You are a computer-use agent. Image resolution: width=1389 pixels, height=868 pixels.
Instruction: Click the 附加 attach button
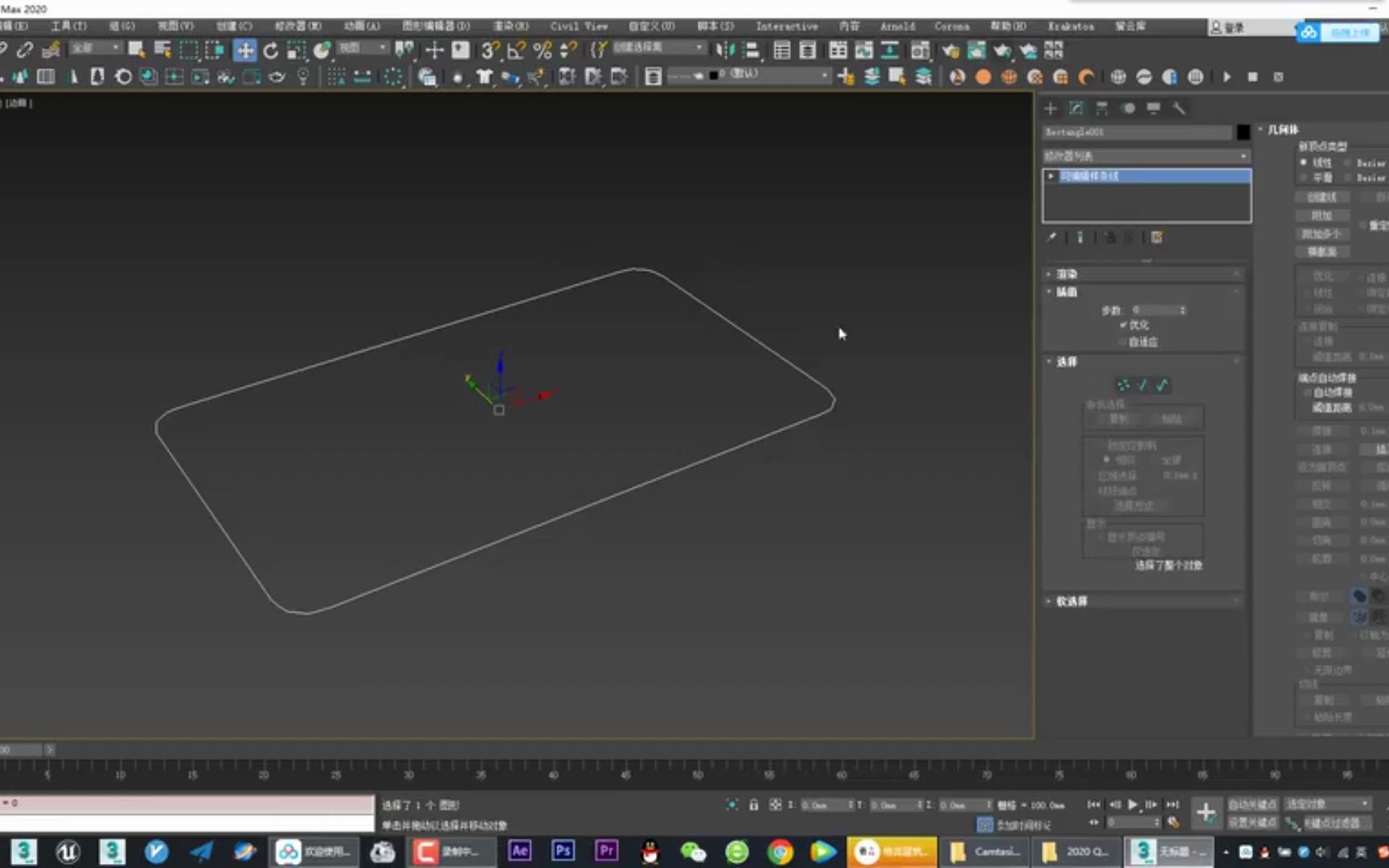[x=1323, y=215]
